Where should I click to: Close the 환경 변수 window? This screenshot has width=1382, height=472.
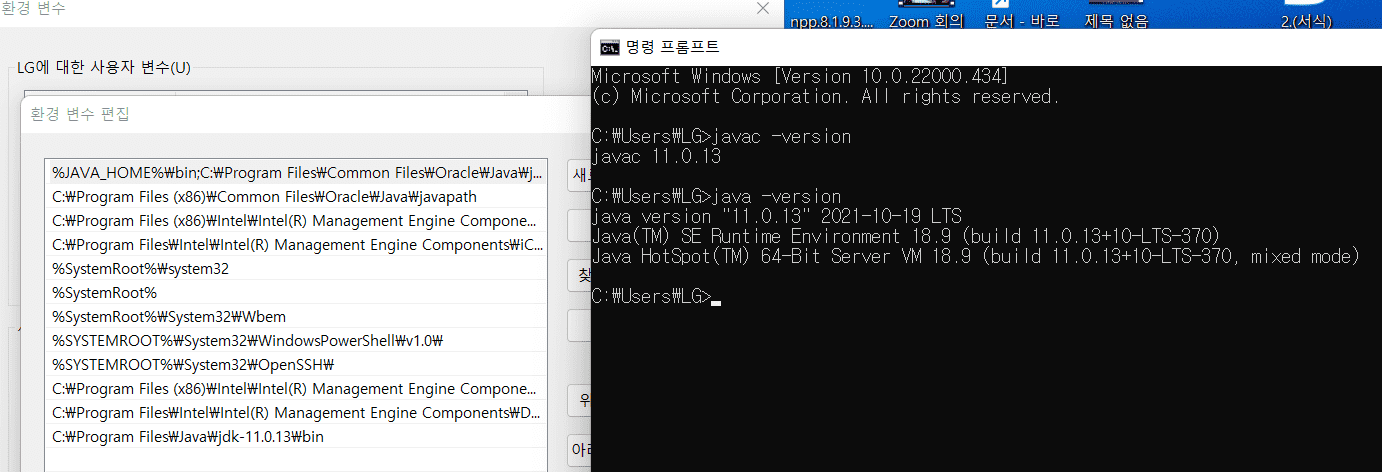pos(763,8)
